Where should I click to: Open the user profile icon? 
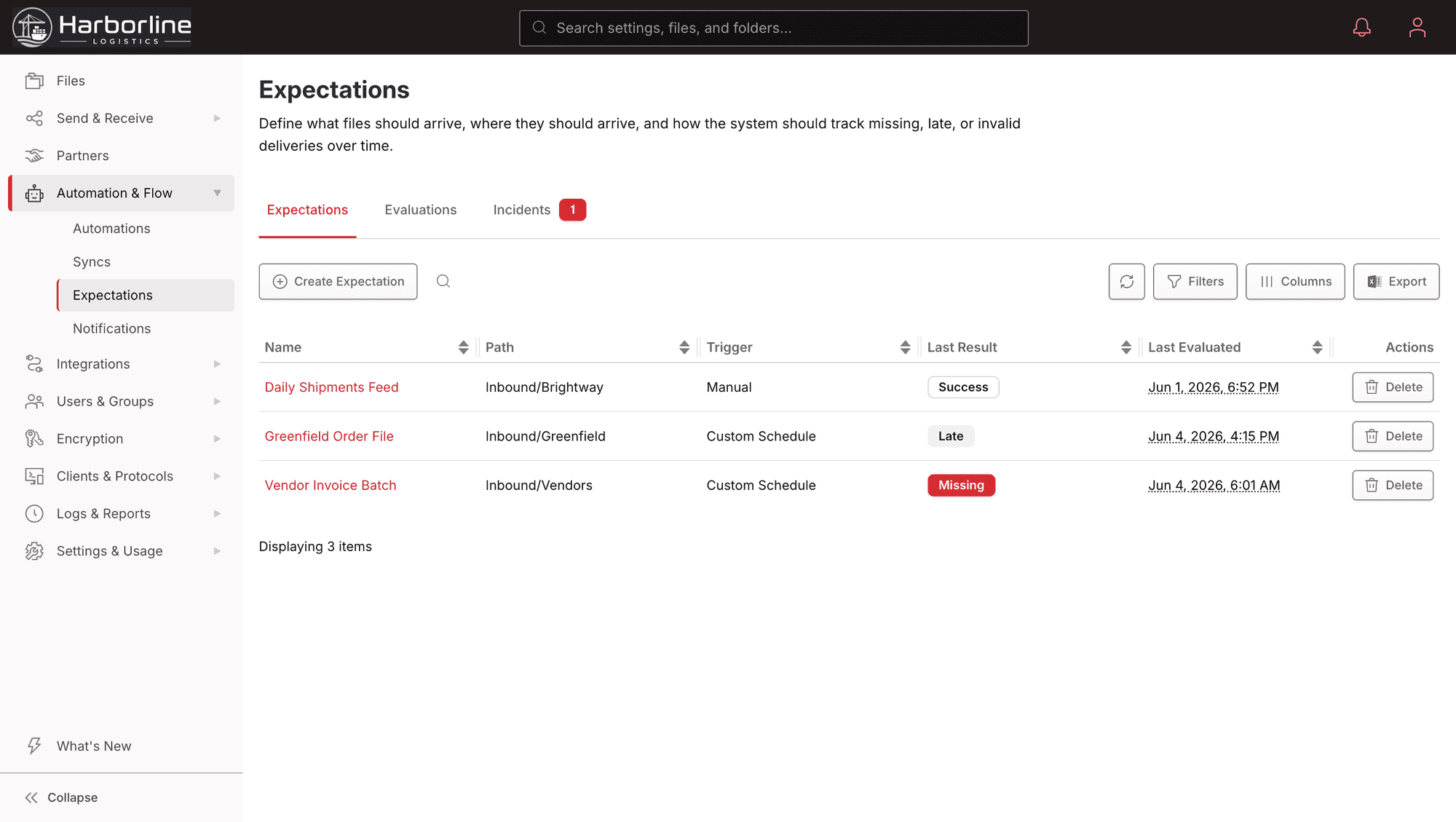click(1417, 28)
